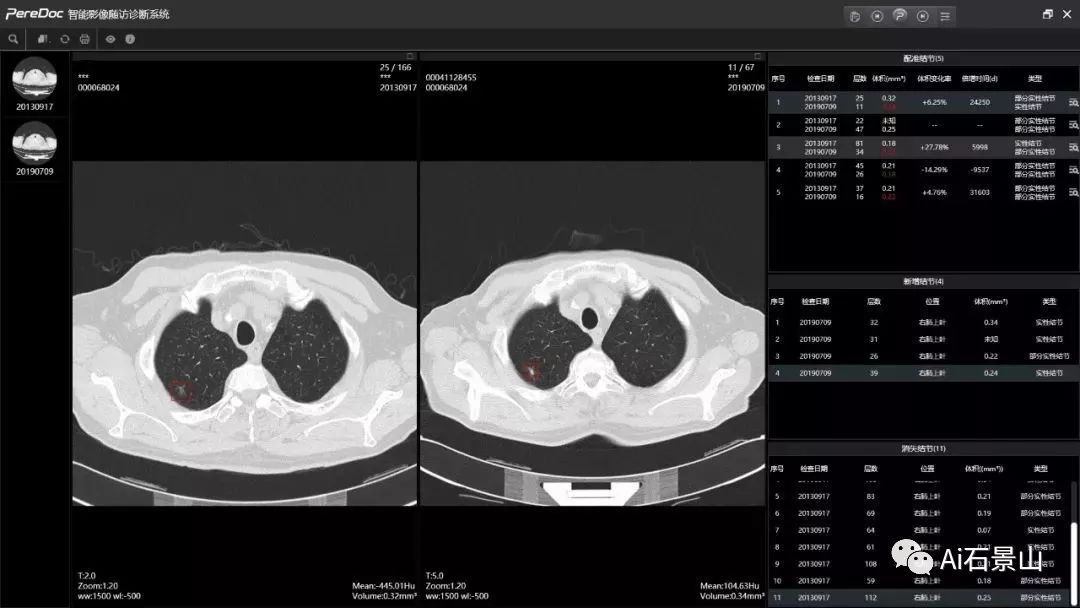
Task: Click the next track icon in top toolbar
Action: (923, 15)
